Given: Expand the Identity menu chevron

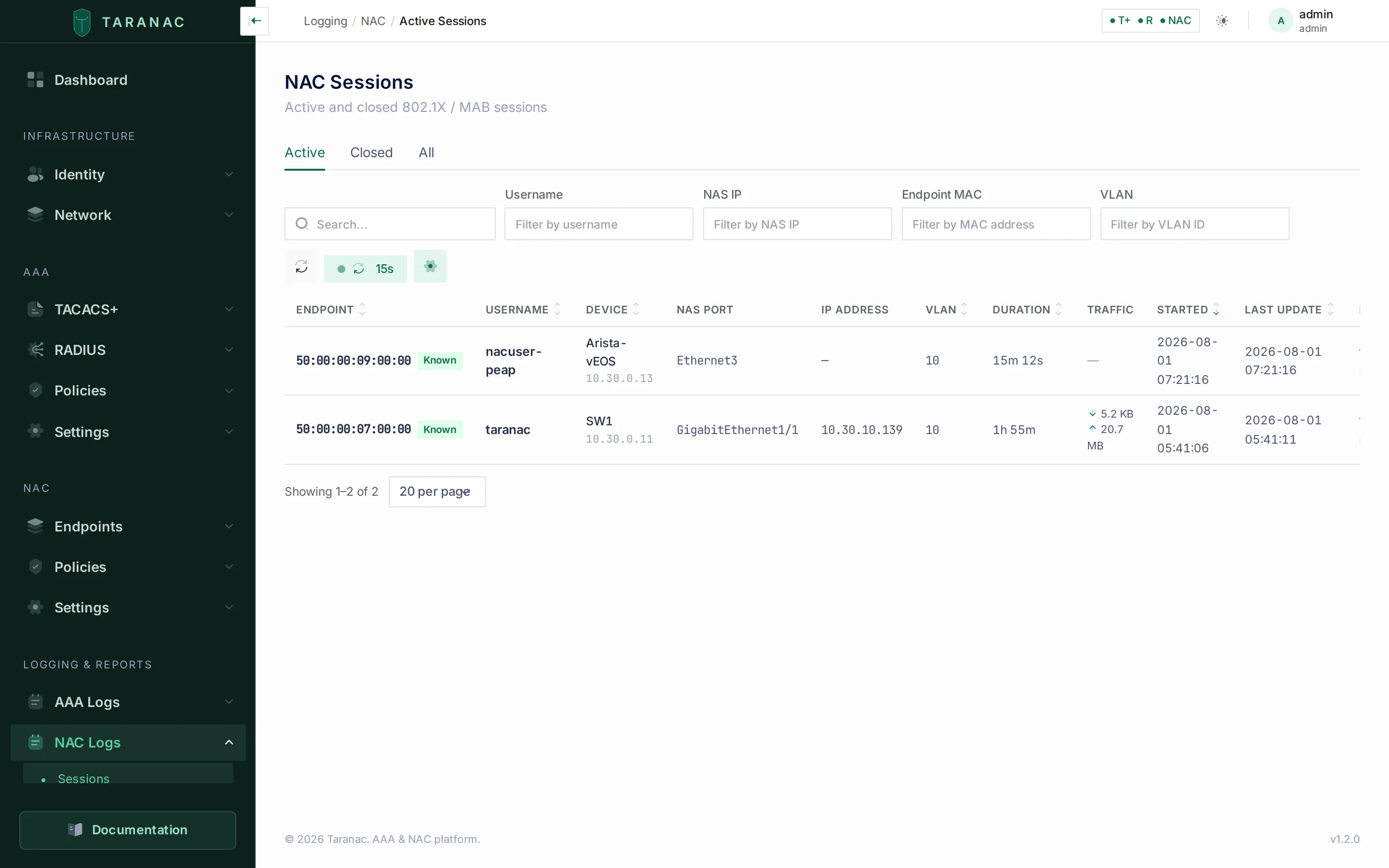Looking at the screenshot, I should [229, 174].
